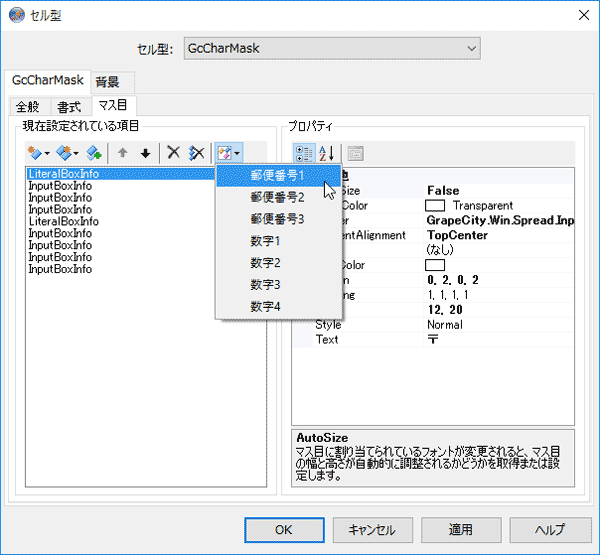Choose 郵便番号3 from the template menu
Image resolution: width=600 pixels, height=555 pixels.
[x=278, y=219]
